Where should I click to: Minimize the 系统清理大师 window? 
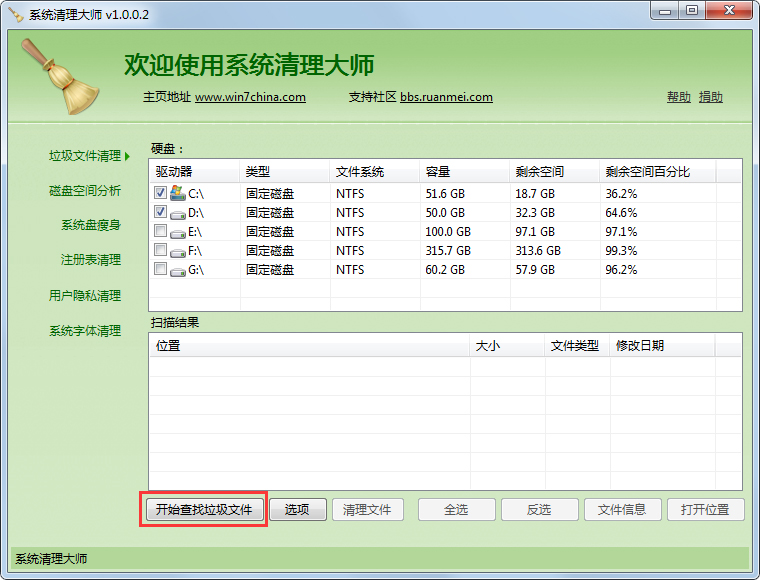(x=665, y=11)
